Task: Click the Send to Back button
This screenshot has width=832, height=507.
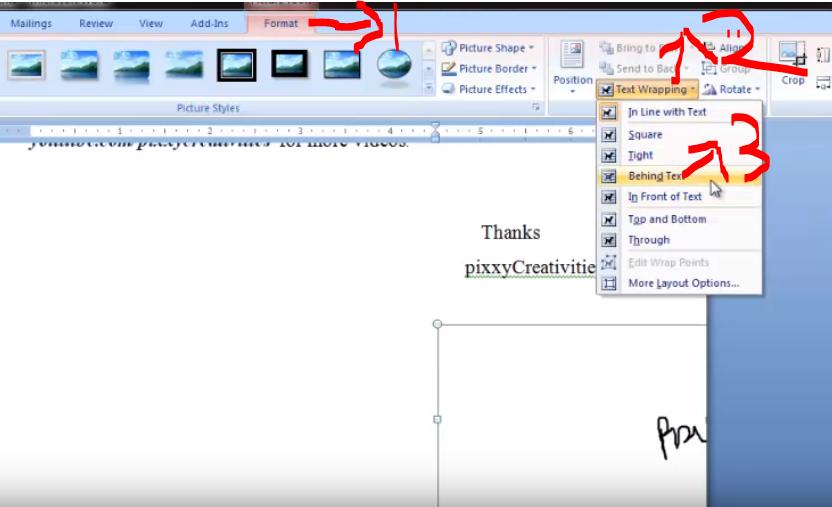Action: click(x=643, y=68)
